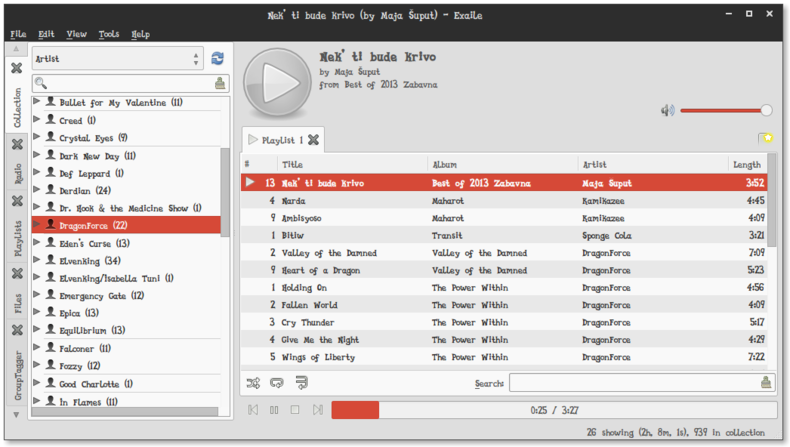Refresh the collection tree
790x447 pixels.
218,59
